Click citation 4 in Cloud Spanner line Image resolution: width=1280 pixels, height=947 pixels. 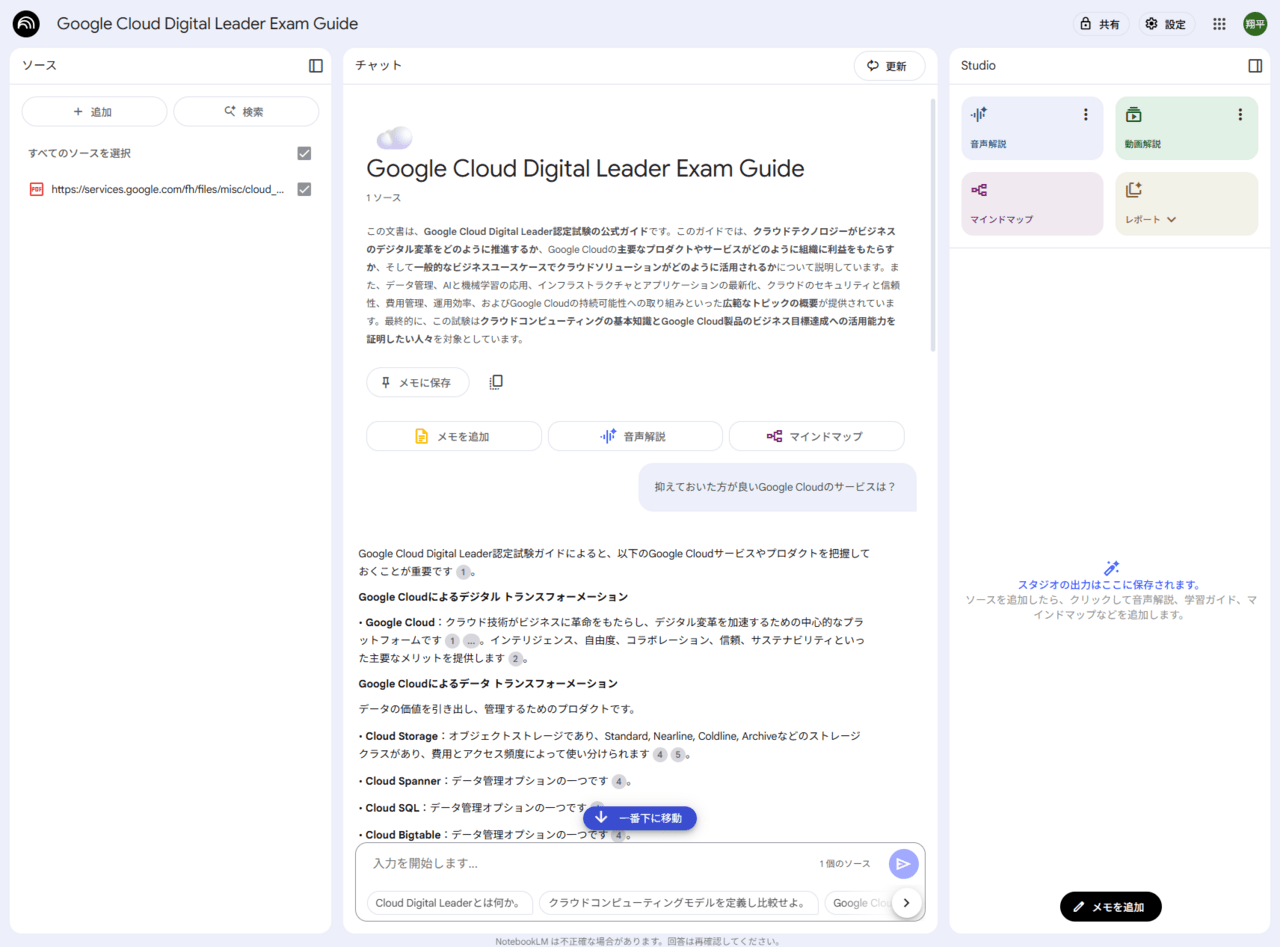coord(619,781)
